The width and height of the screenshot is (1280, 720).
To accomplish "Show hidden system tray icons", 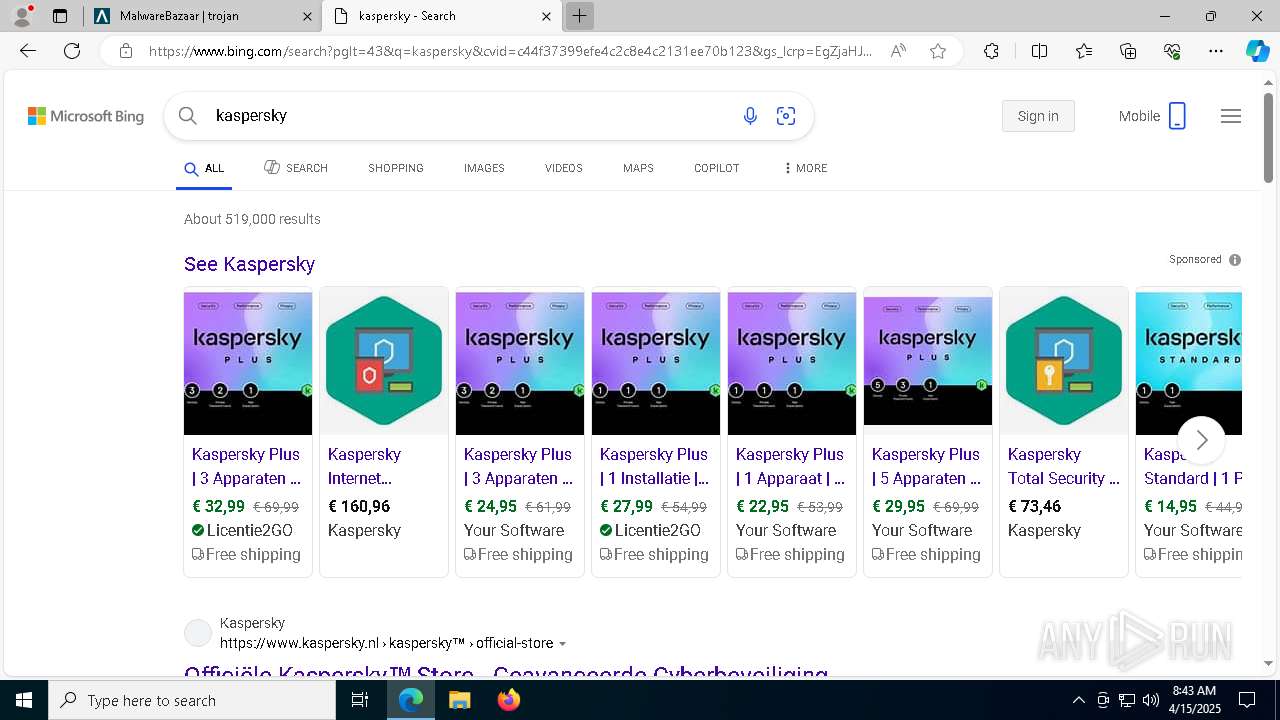I will click(1078, 700).
